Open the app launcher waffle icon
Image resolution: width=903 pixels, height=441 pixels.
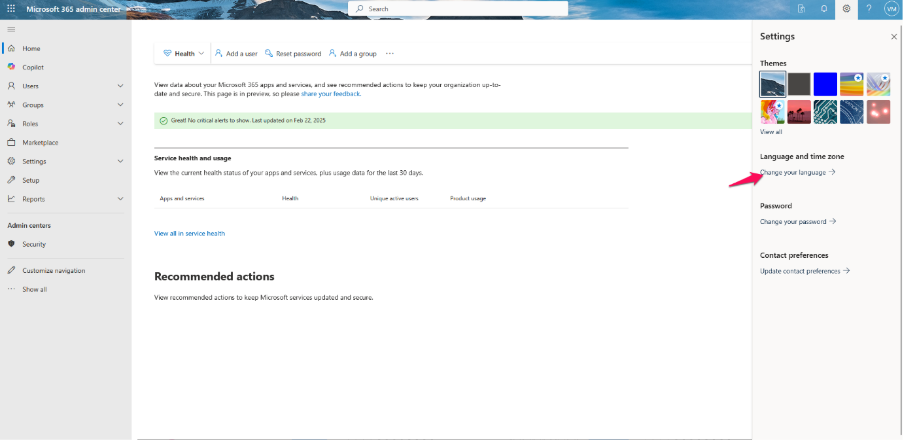(11, 8)
